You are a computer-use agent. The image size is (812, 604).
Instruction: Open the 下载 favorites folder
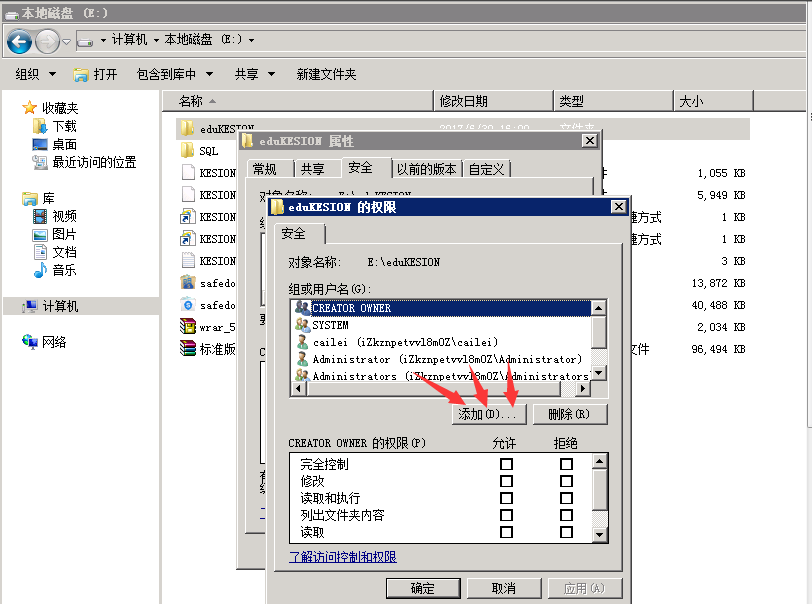63,126
